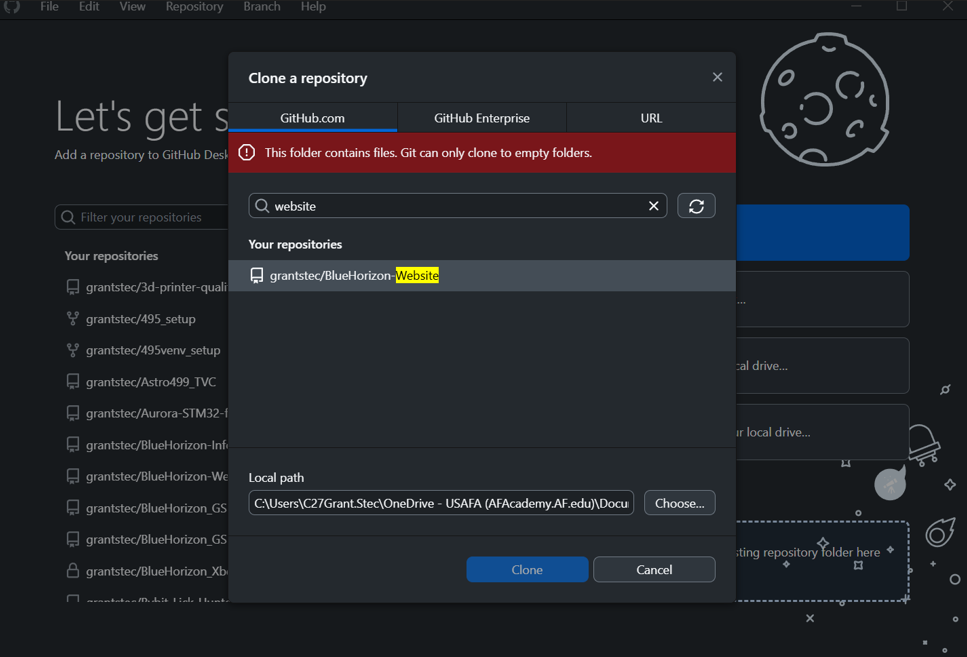This screenshot has height=657, width=967.
Task: Click the fork icon next to 495venv_setup
Action: pyautogui.click(x=73, y=350)
